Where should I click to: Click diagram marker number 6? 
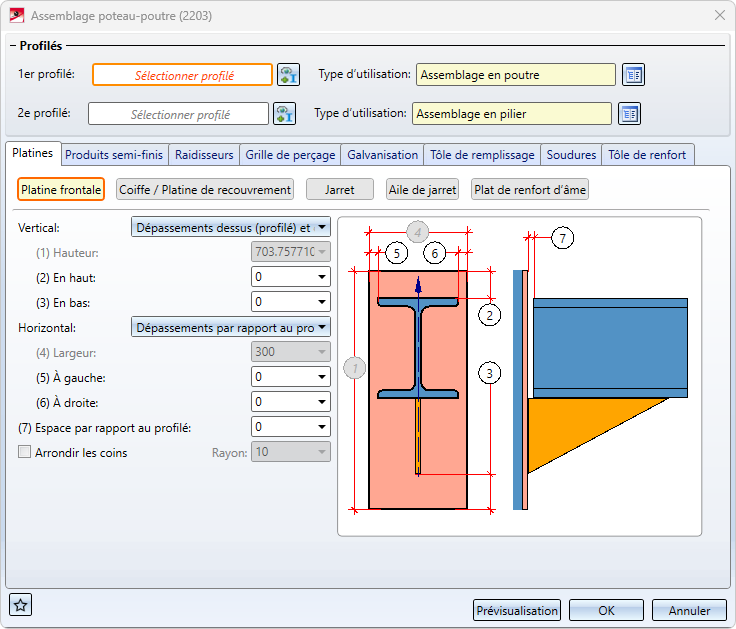coord(435,254)
